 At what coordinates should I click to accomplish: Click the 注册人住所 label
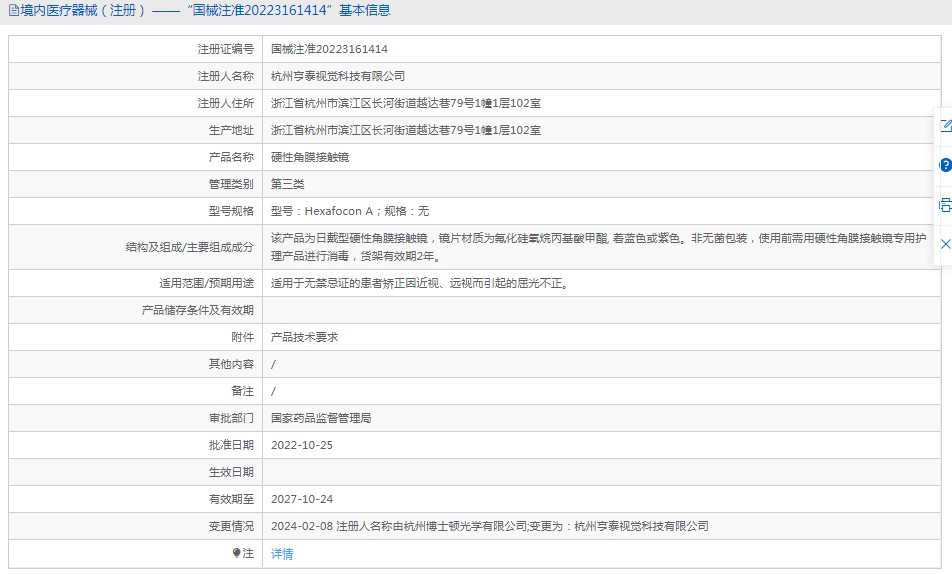point(226,103)
